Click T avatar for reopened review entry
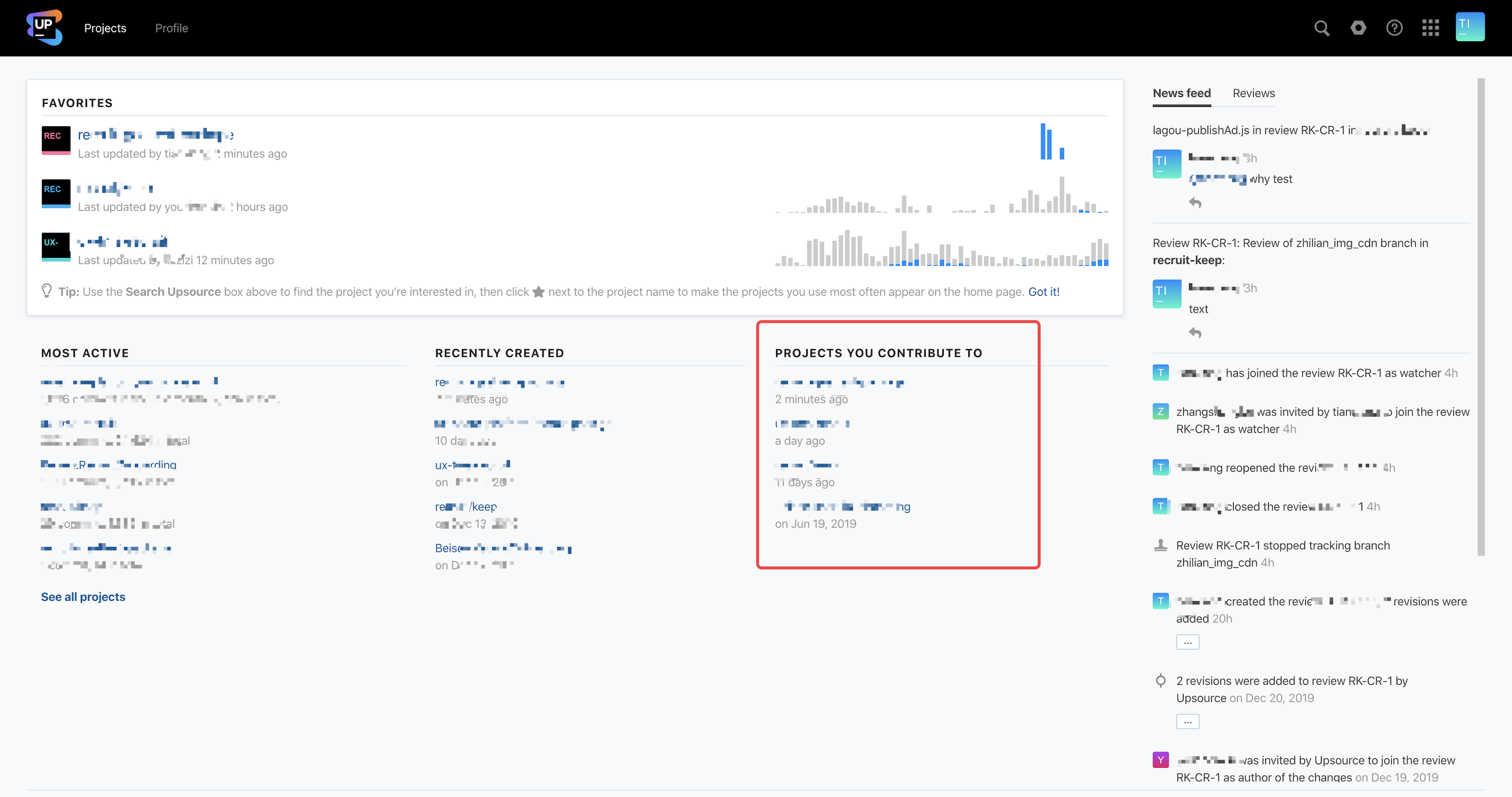The image size is (1512, 797). (1160, 468)
